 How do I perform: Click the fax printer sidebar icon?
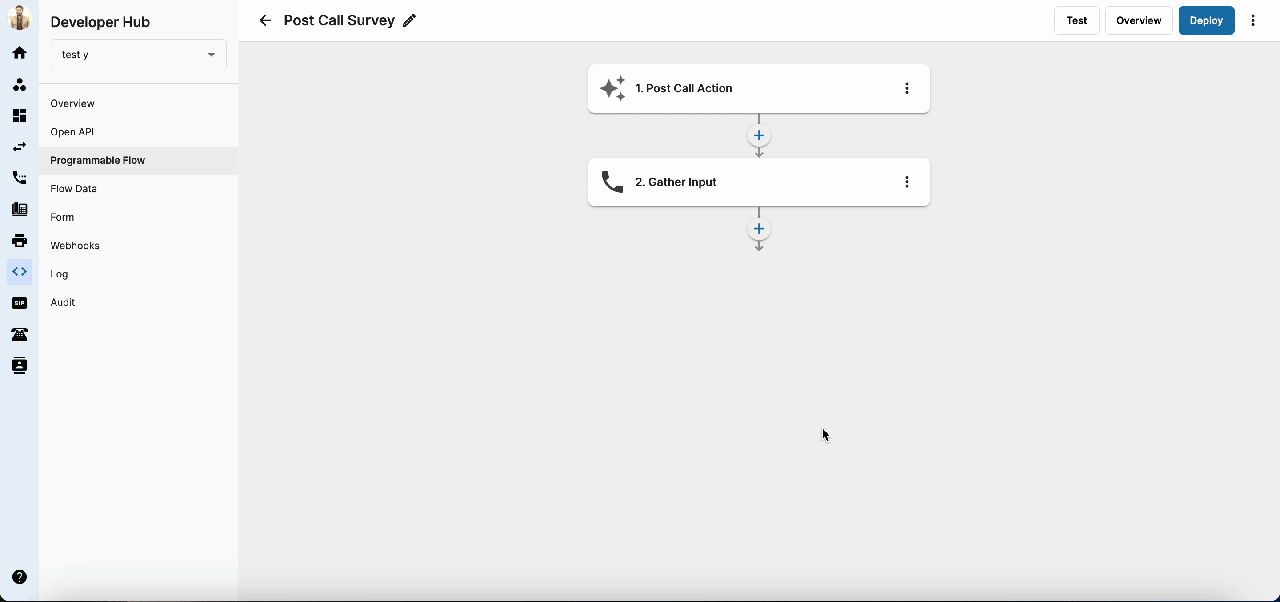pyautogui.click(x=19, y=240)
